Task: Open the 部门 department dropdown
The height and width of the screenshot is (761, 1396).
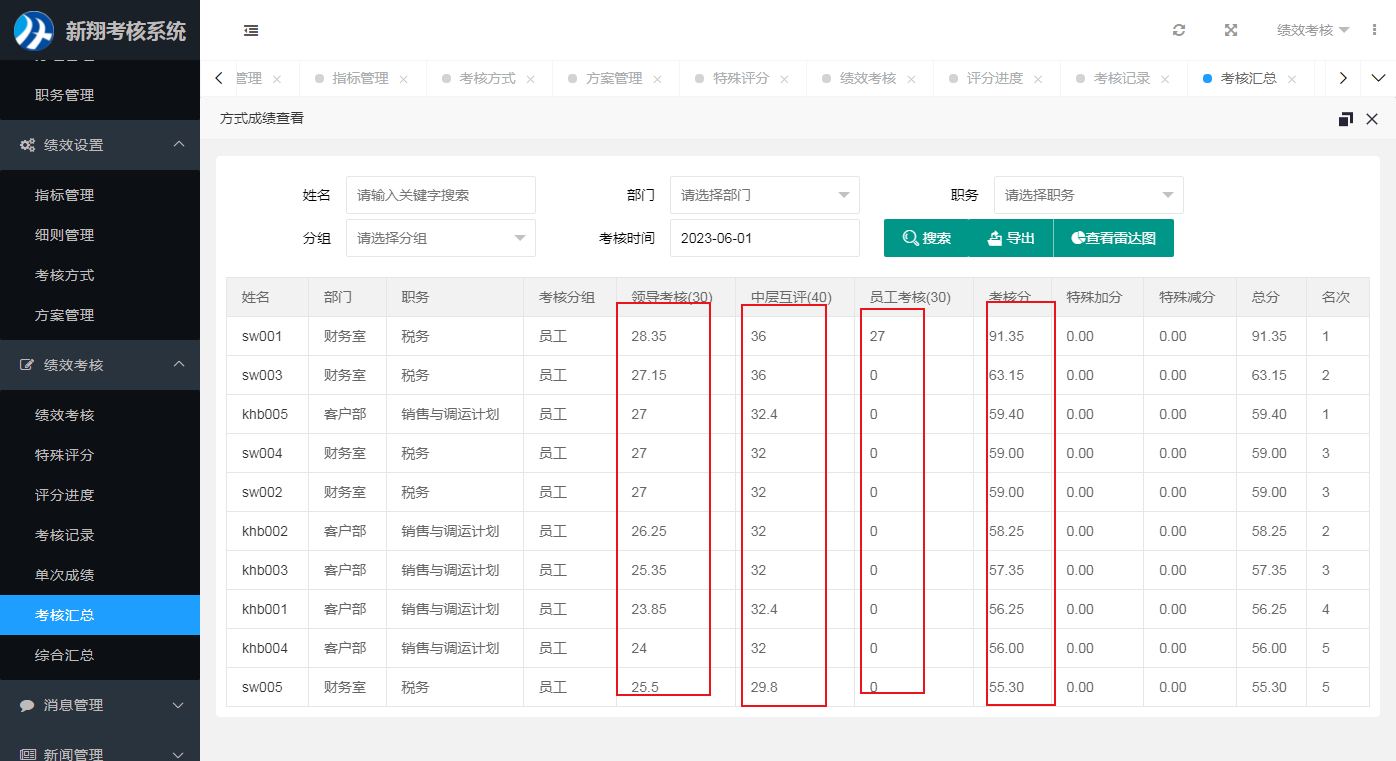Action: 764,195
